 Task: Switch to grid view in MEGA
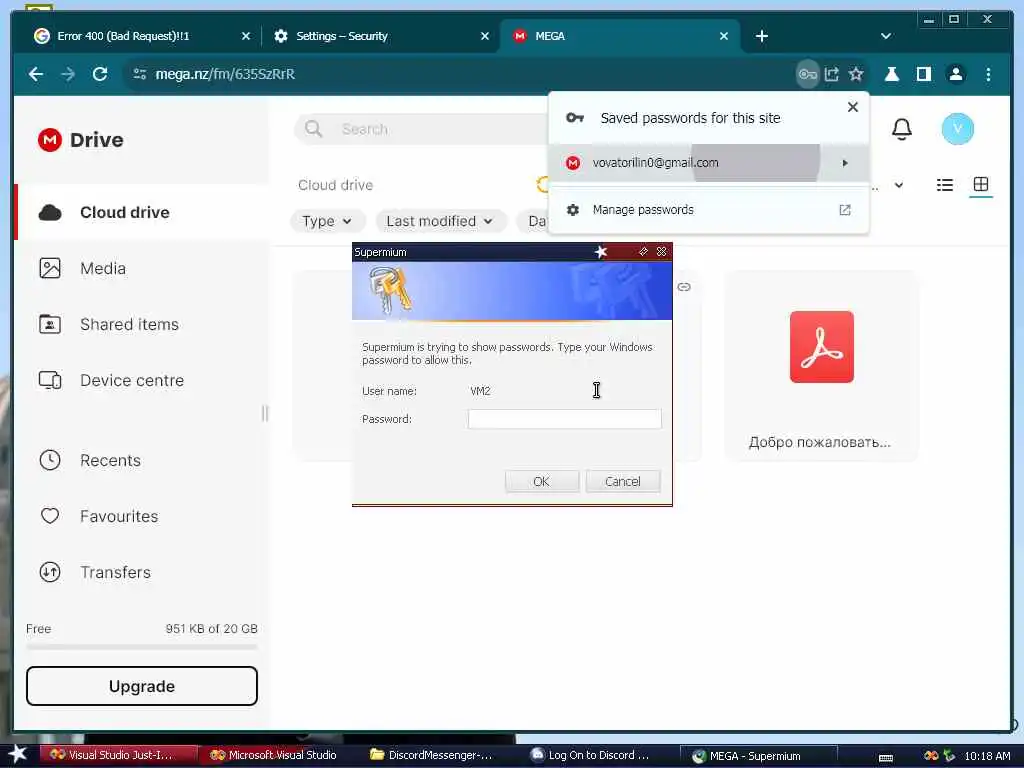tap(980, 184)
